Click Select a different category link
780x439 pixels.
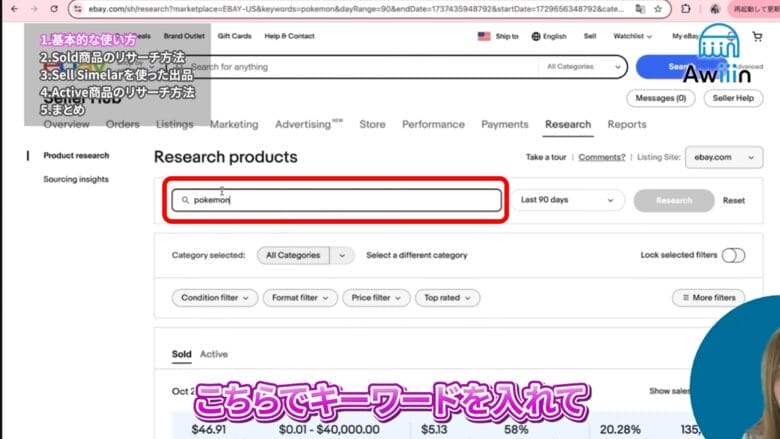[417, 255]
